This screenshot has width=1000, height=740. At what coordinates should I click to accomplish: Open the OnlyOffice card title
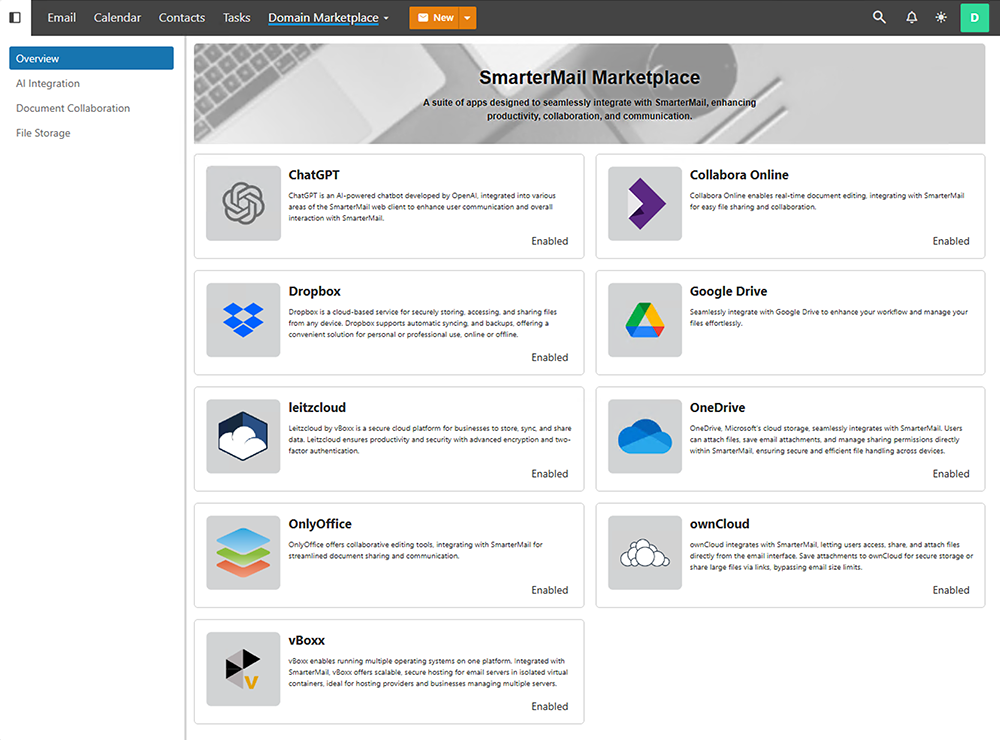[x=320, y=524]
